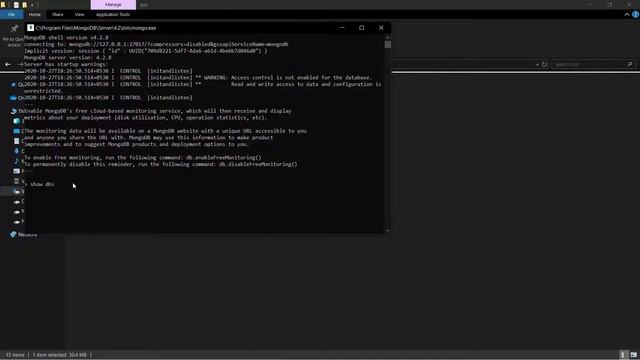Click the console vertical scrollbar thumb
Screen dimensions: 640x360
pyautogui.click(x=388, y=44)
